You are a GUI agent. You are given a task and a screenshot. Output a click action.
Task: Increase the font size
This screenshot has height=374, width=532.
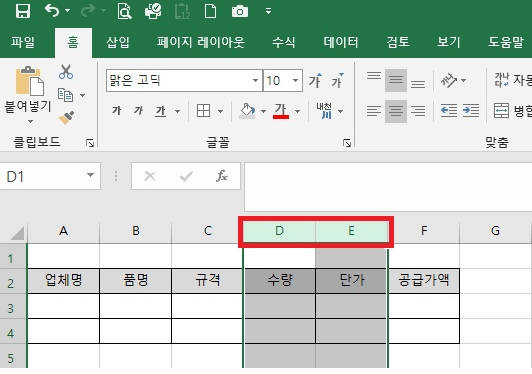click(315, 81)
